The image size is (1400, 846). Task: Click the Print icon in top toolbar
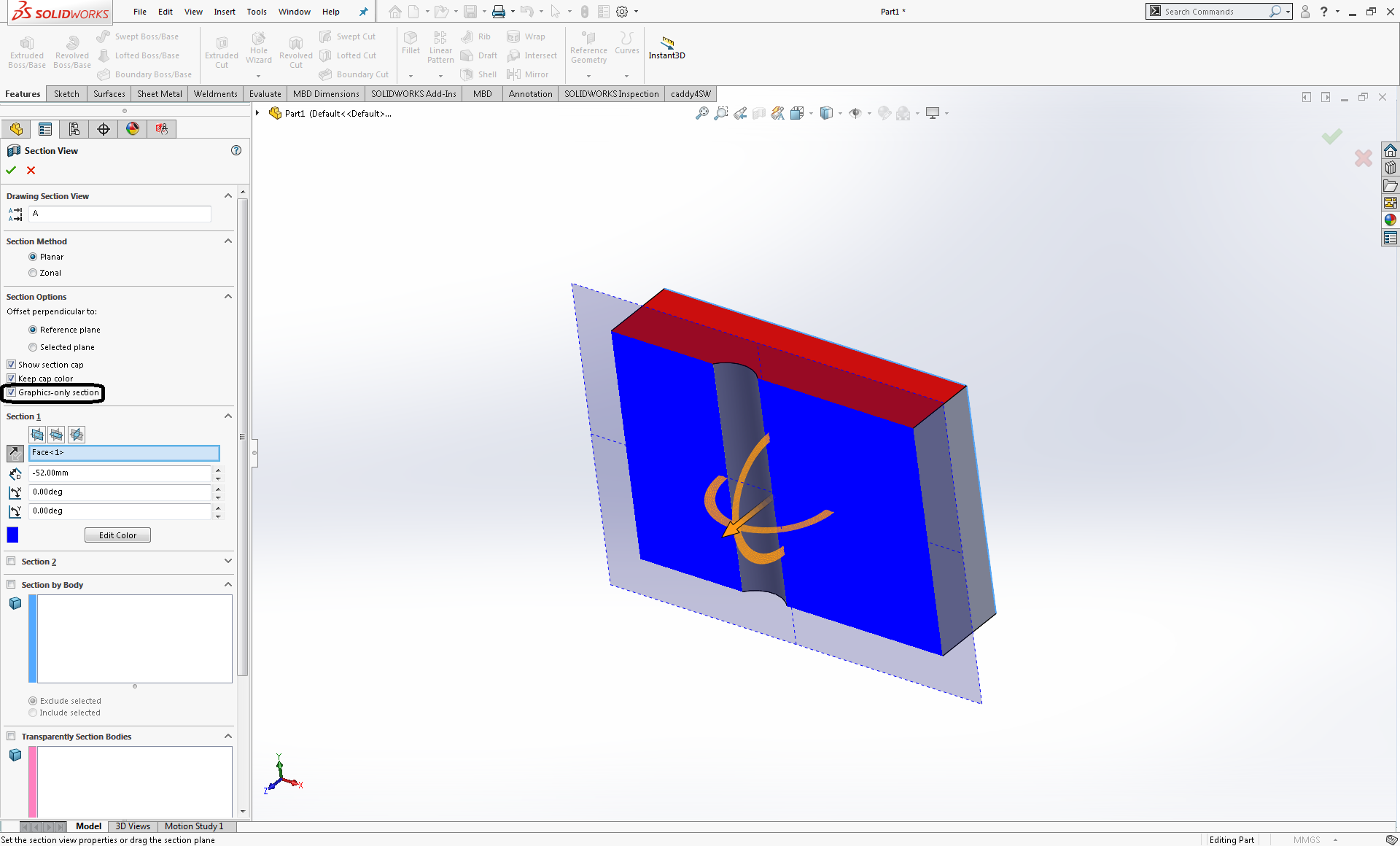pyautogui.click(x=499, y=12)
